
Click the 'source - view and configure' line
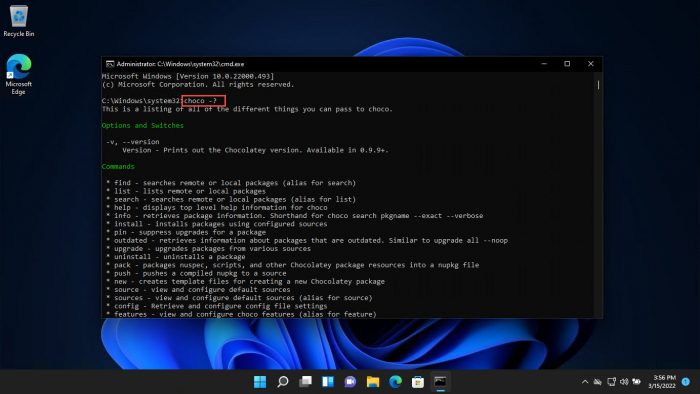pyautogui.click(x=198, y=290)
